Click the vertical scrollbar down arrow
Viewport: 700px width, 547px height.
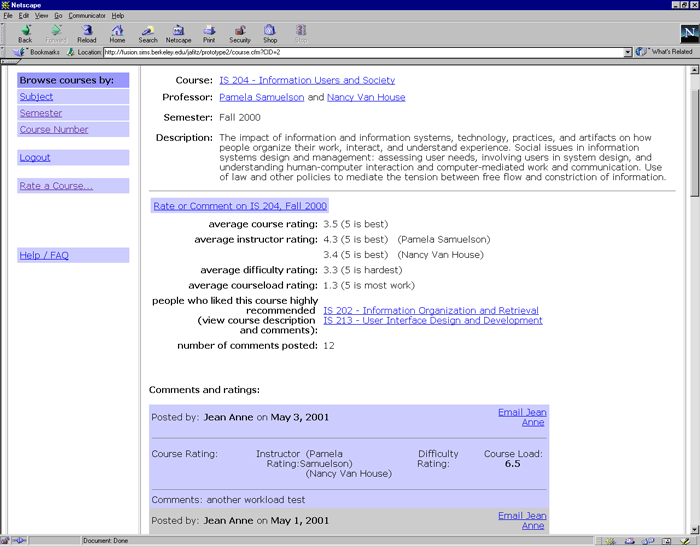(x=694, y=530)
